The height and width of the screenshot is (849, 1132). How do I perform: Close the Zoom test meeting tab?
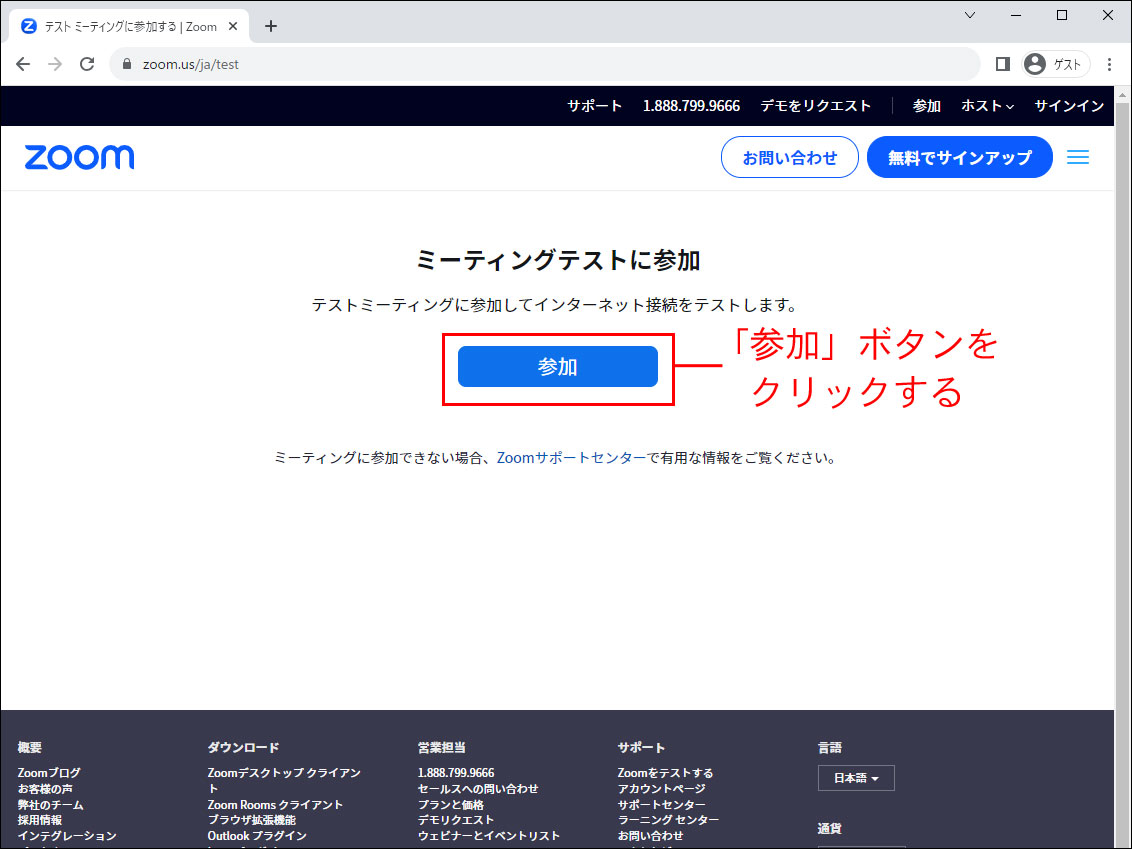coord(233,26)
